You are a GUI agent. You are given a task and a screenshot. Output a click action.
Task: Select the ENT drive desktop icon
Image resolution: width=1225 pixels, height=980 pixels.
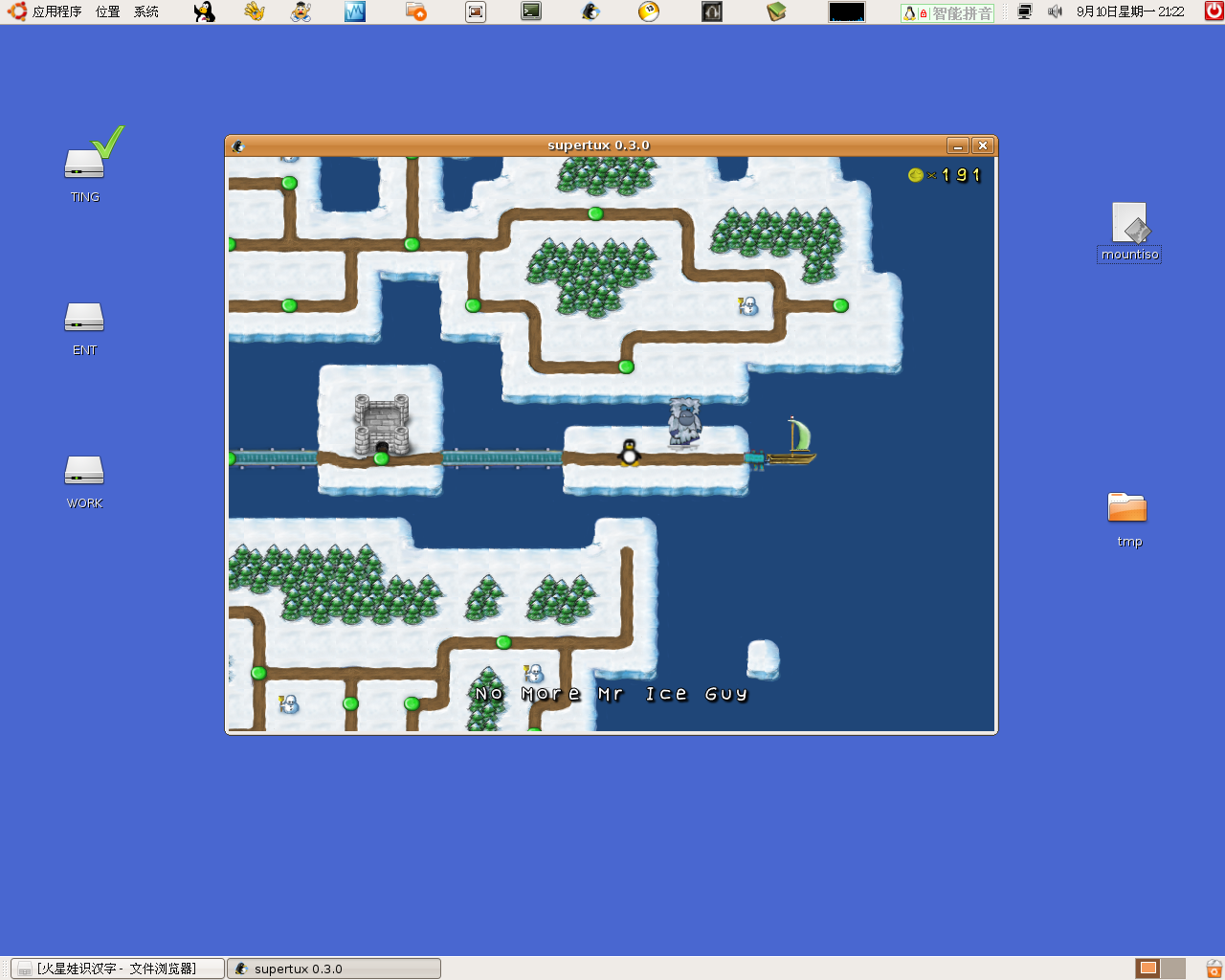click(84, 328)
